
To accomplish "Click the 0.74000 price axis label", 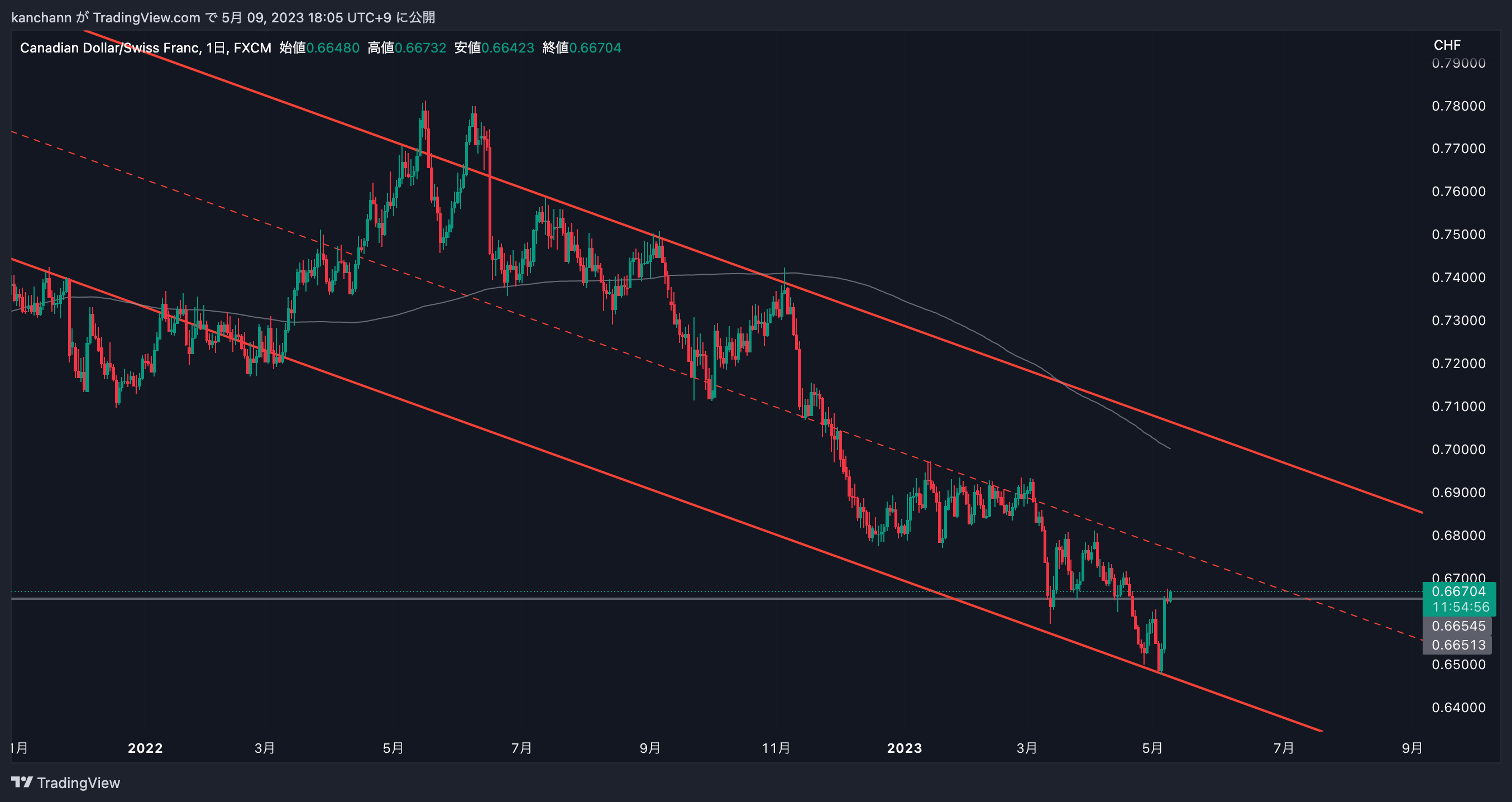I will point(1458,277).
